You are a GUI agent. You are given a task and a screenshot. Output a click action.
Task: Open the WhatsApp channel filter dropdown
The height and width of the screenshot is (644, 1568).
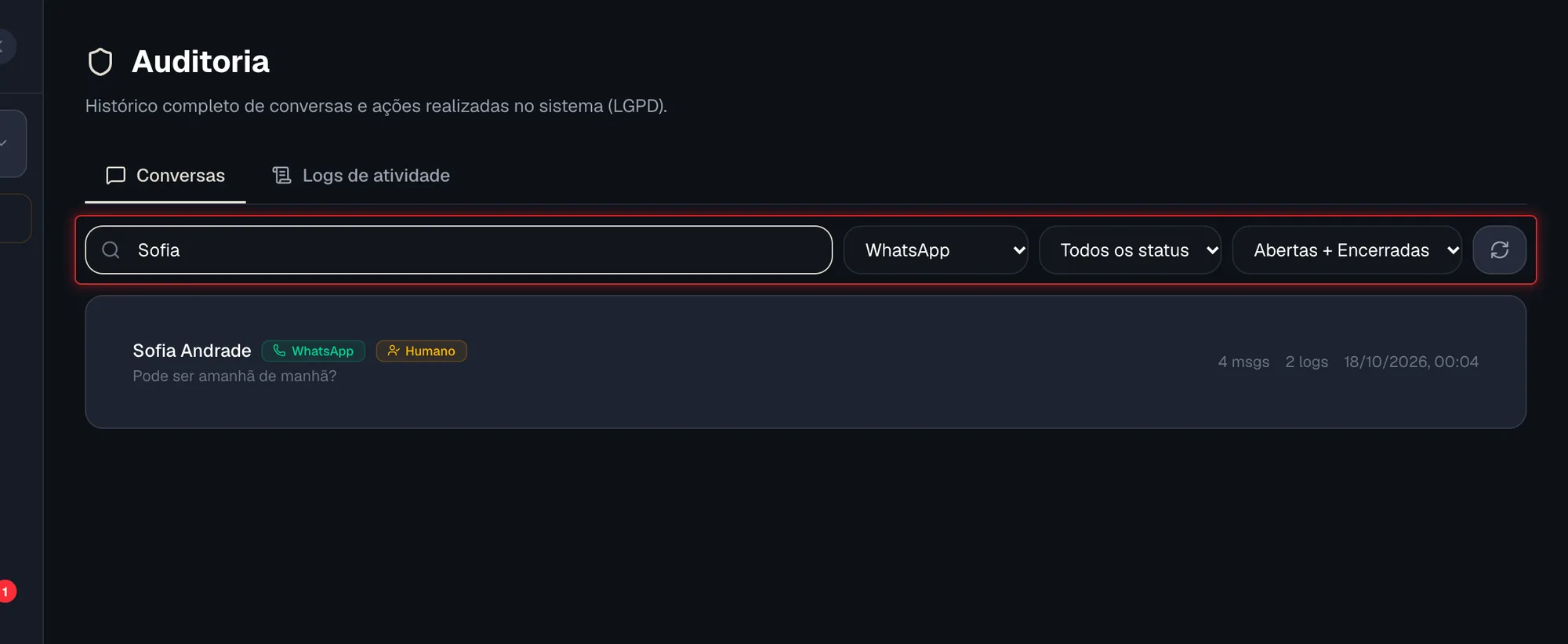935,250
